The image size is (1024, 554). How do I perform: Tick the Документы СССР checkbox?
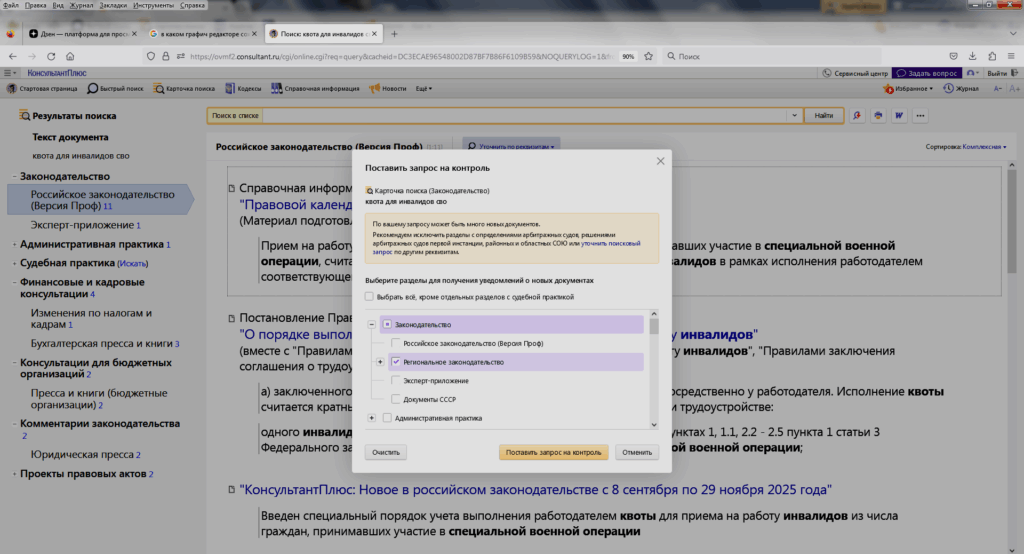pos(396,399)
